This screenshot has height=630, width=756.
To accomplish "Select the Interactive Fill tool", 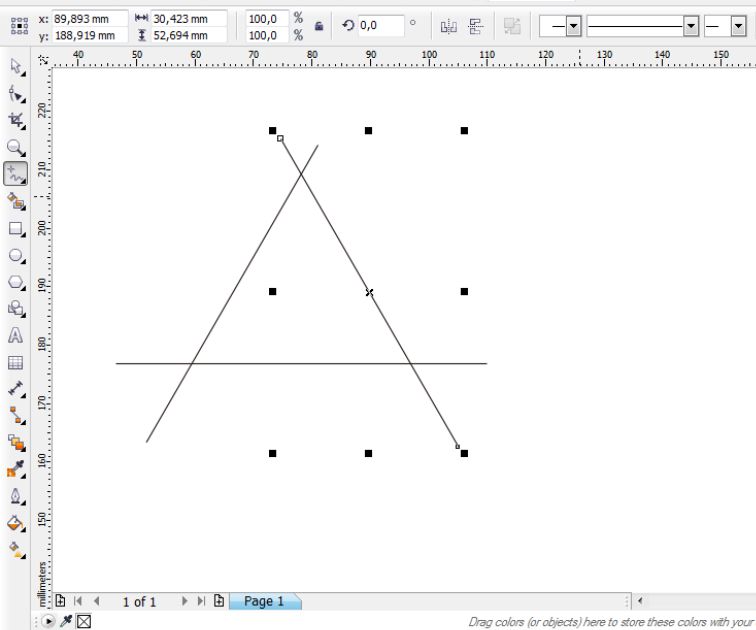I will click(x=16, y=550).
